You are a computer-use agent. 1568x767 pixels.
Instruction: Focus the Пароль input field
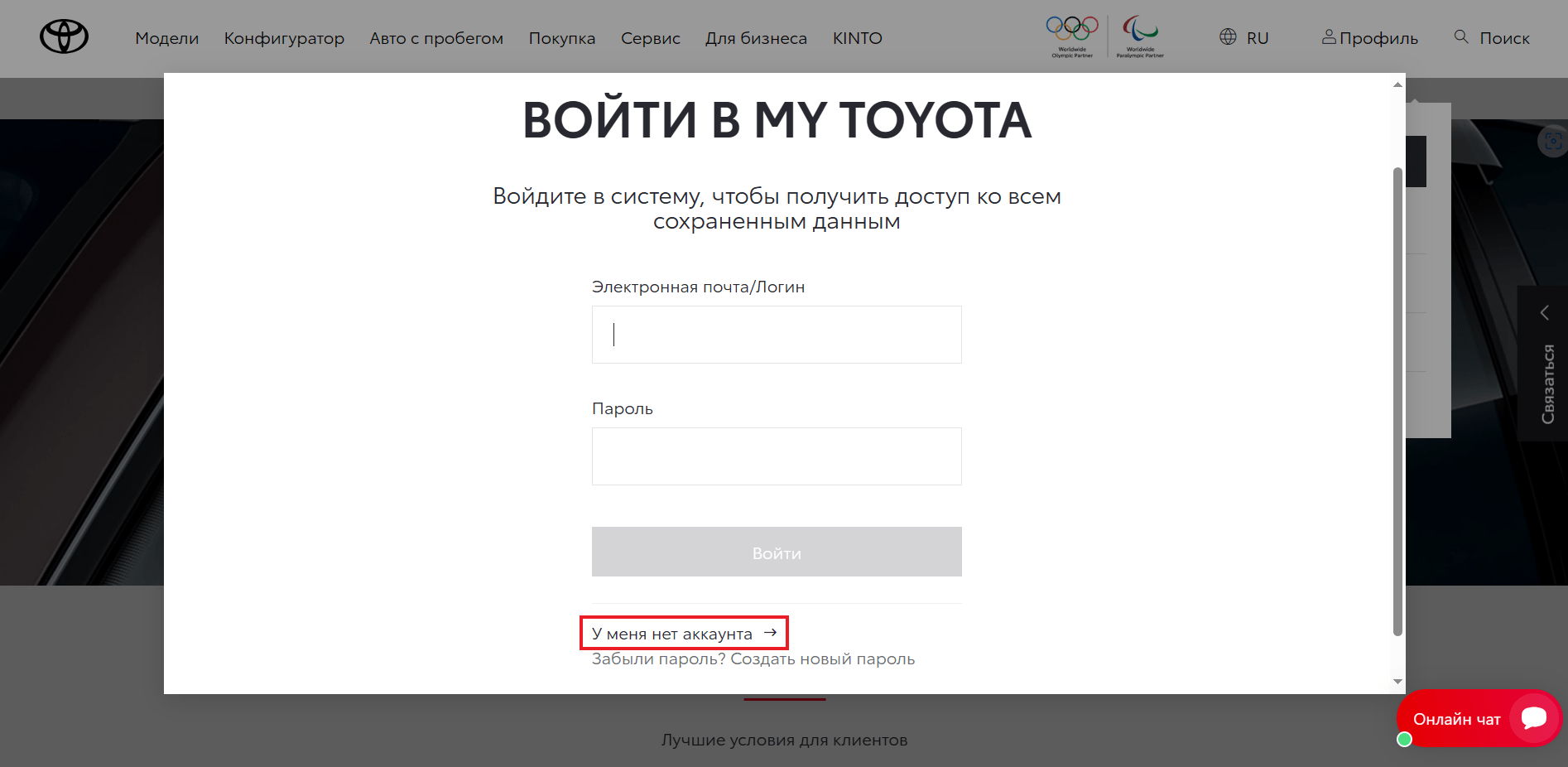click(777, 456)
